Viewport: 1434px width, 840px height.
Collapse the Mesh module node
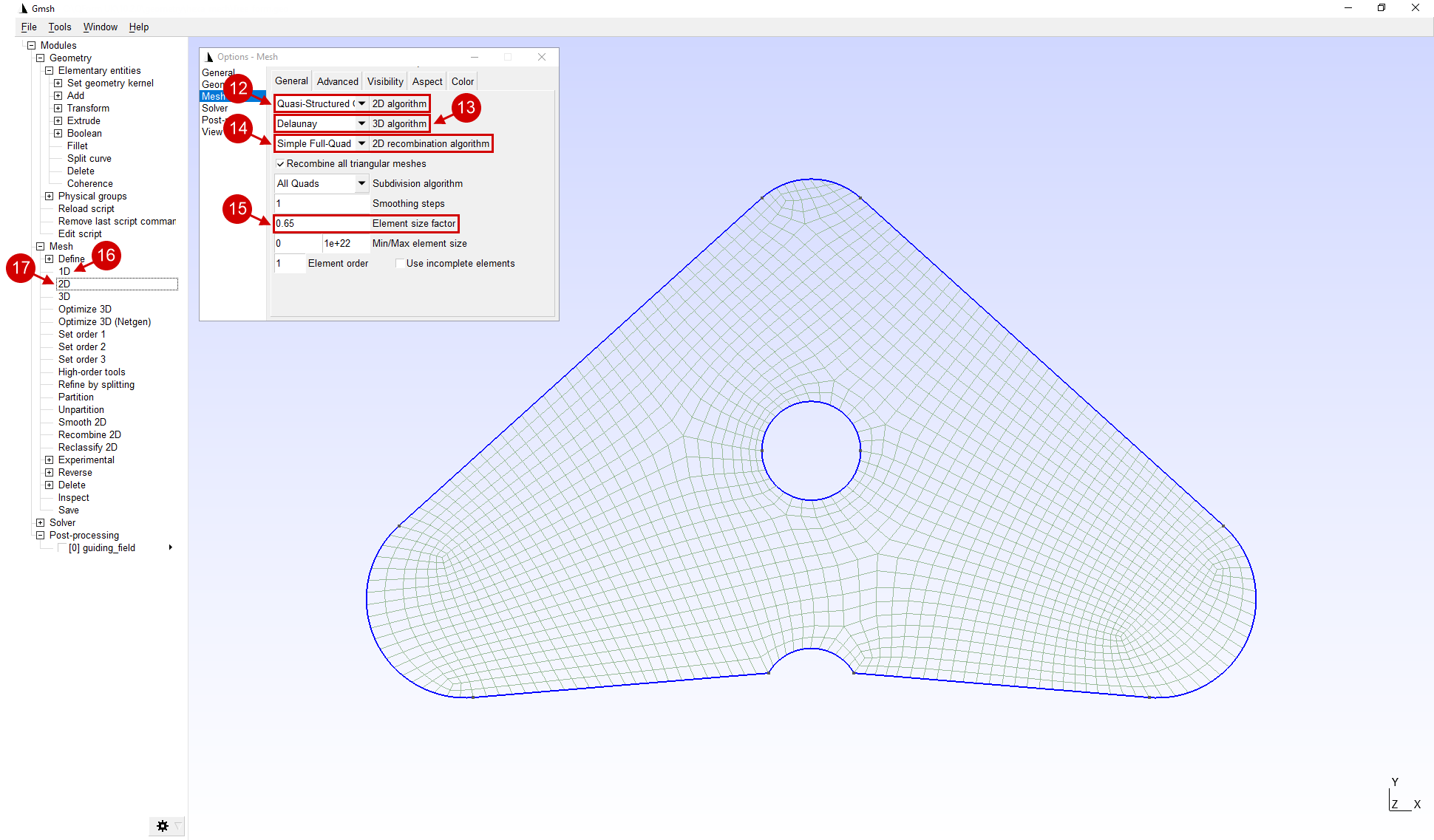41,247
